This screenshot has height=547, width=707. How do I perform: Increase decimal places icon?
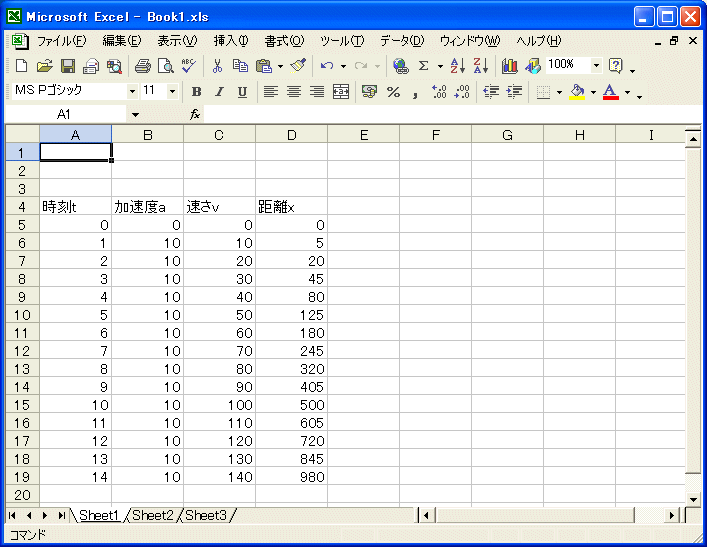coord(439,92)
